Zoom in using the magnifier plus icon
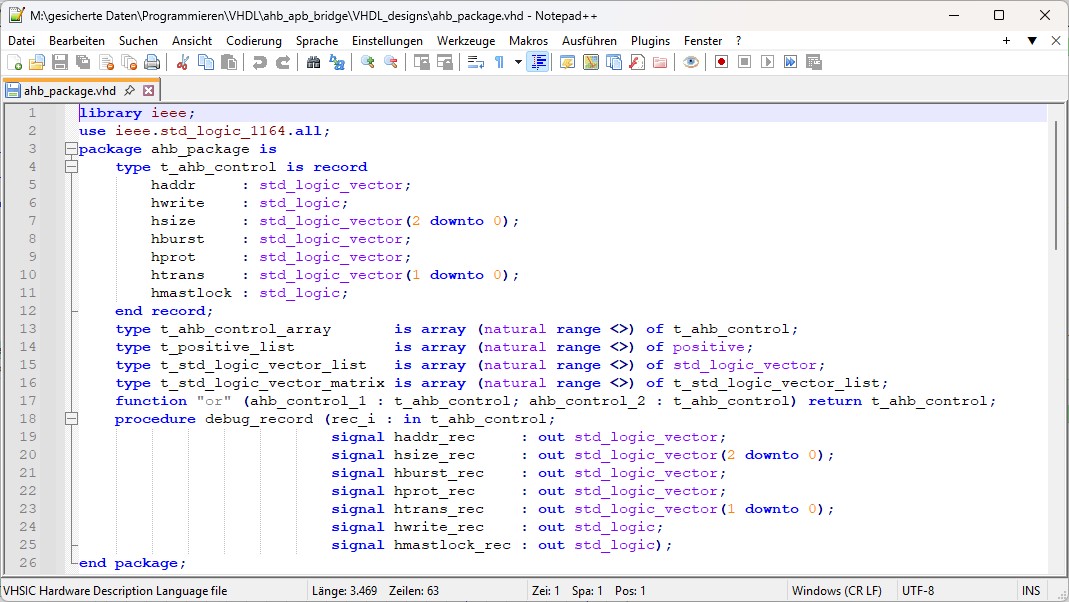The width and height of the screenshot is (1069, 602). click(368, 62)
